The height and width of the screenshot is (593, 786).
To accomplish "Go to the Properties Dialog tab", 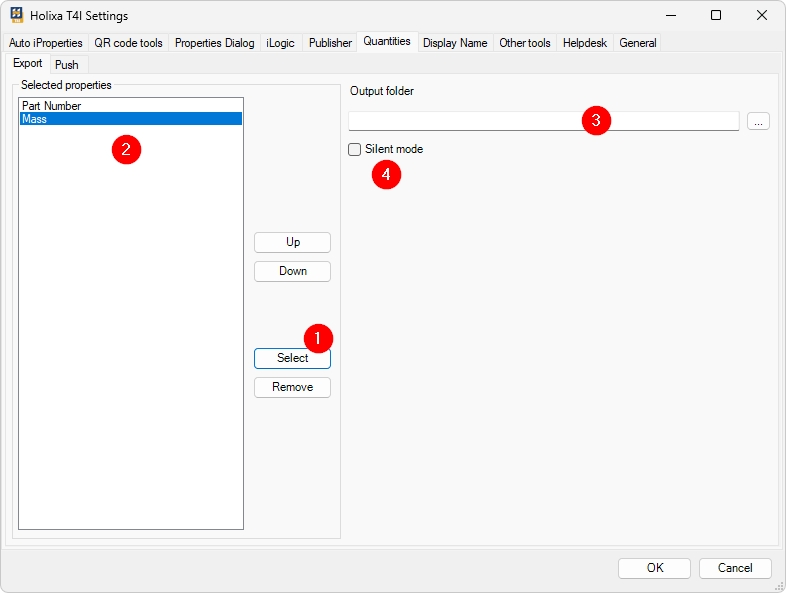I will (214, 43).
